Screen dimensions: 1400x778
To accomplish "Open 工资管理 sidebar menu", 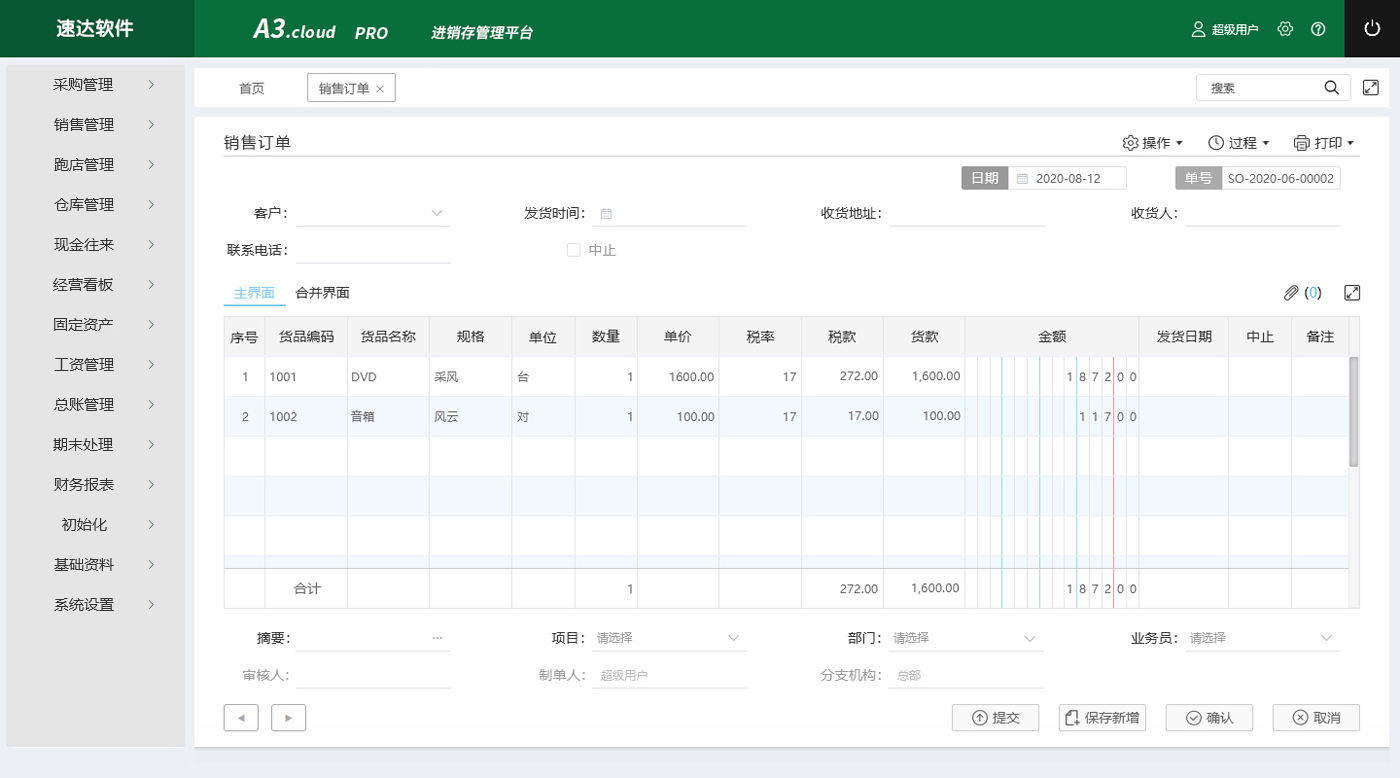I will point(95,365).
